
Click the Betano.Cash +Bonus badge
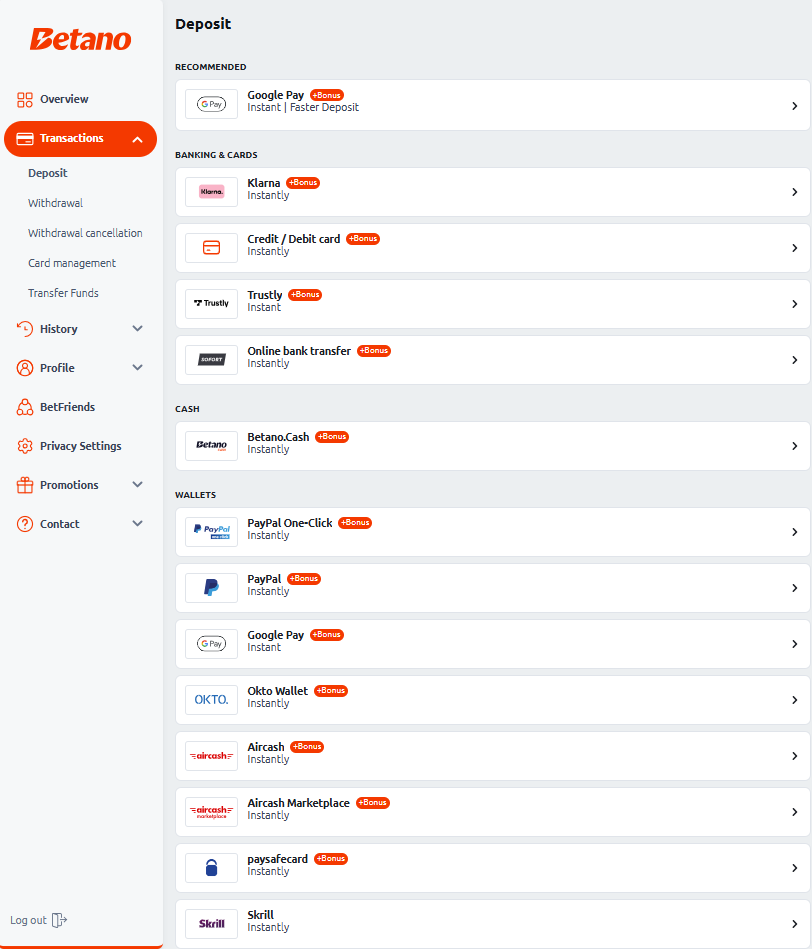332,436
